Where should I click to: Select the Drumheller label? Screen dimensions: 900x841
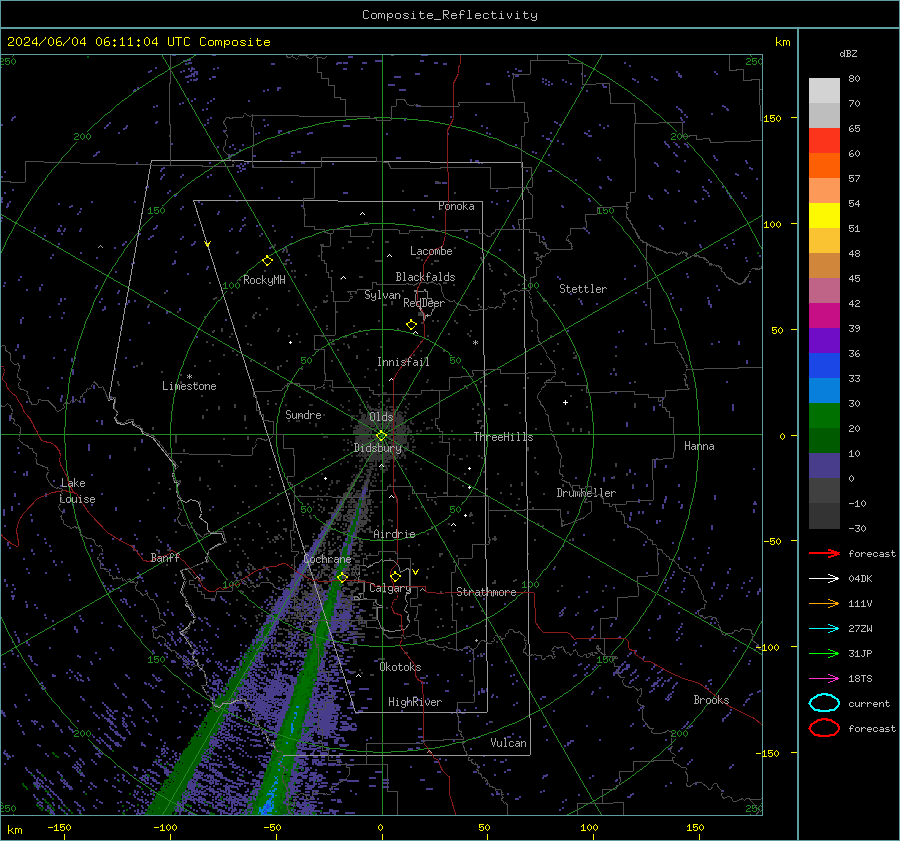[586, 493]
